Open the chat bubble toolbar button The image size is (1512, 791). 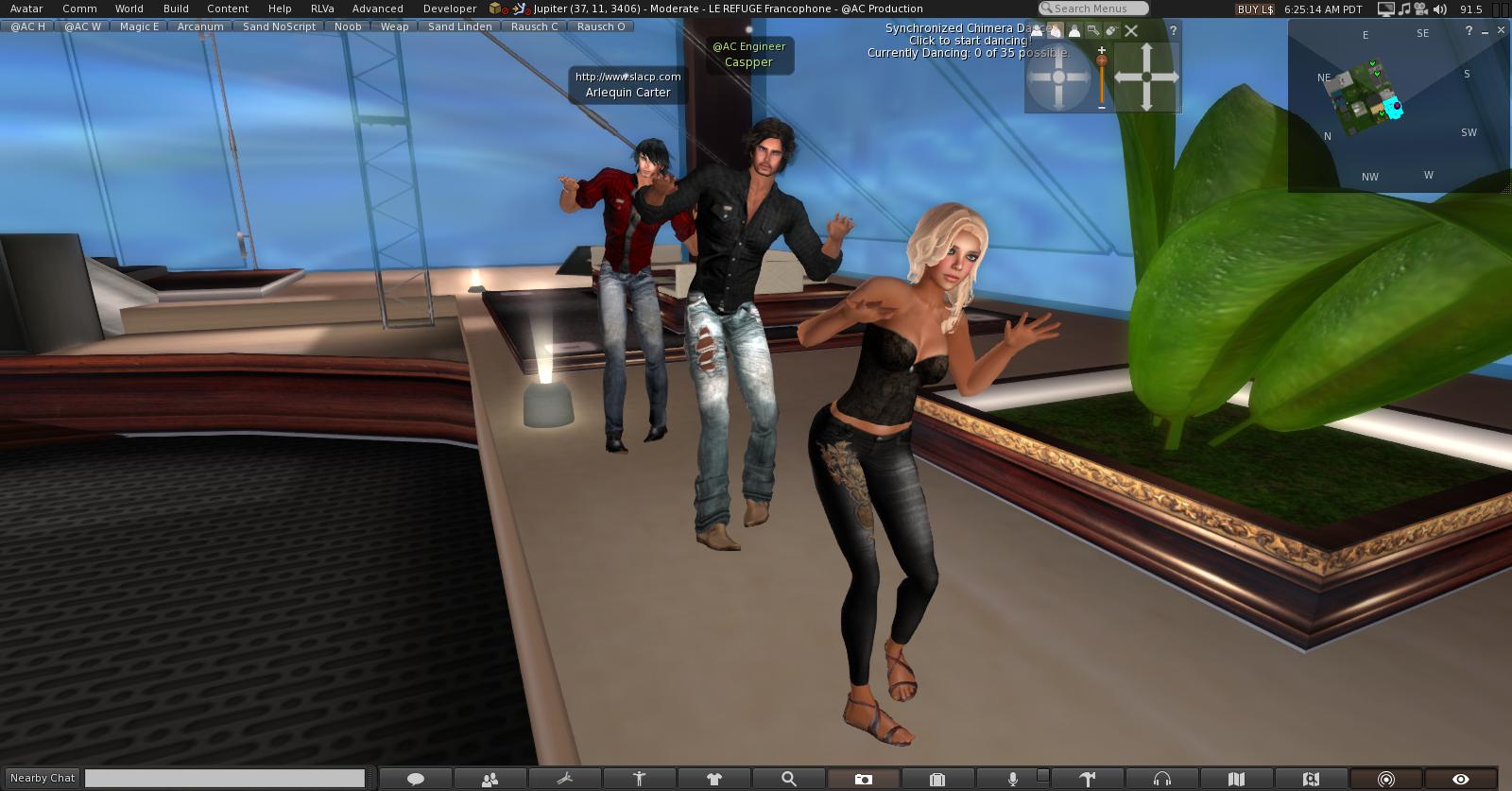pyautogui.click(x=415, y=779)
